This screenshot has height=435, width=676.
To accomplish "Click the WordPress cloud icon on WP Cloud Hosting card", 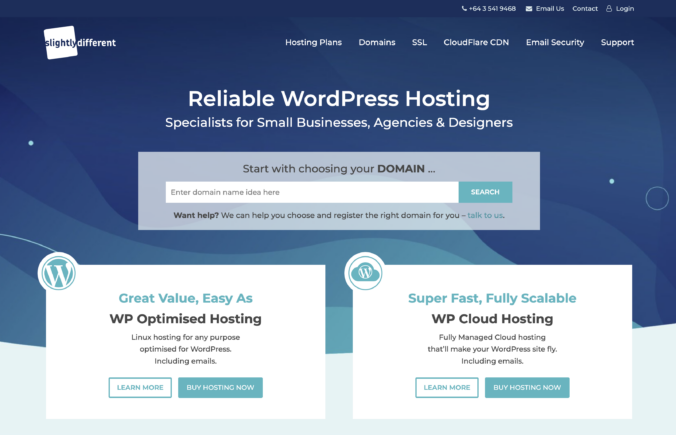I will (x=365, y=273).
